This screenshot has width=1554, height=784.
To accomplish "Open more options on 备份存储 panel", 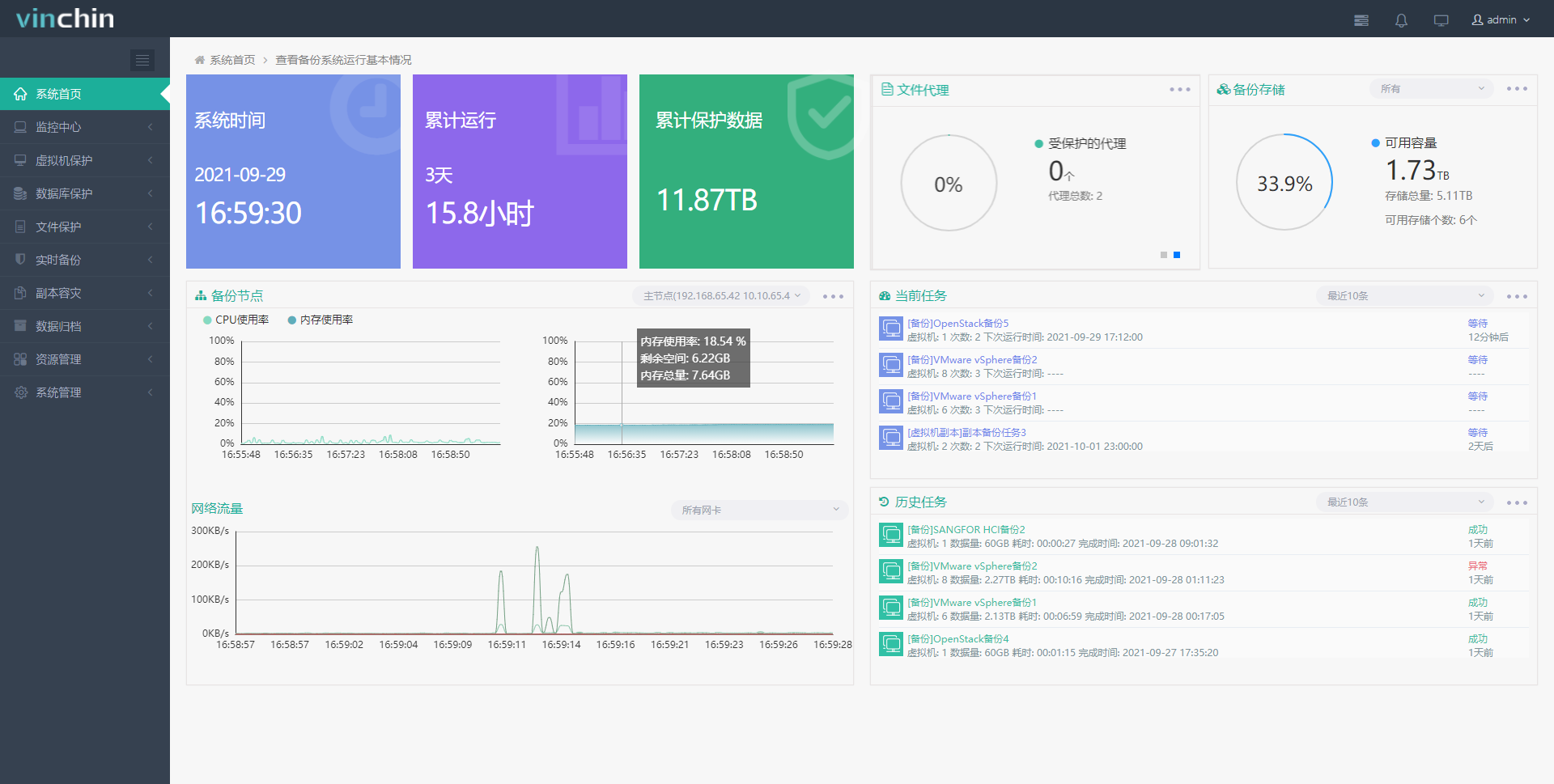I will (1517, 89).
